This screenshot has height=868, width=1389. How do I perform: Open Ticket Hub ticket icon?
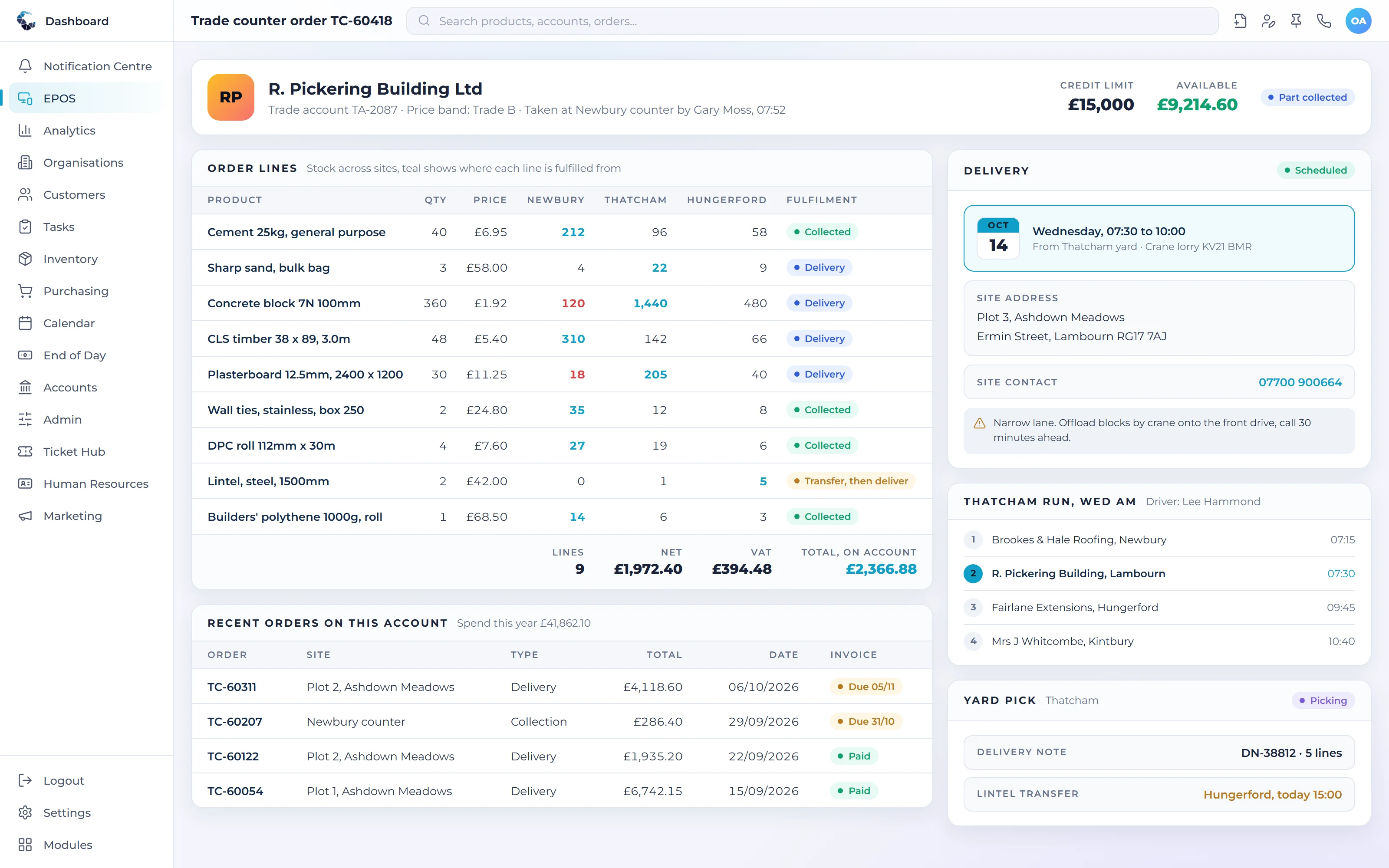point(25,452)
